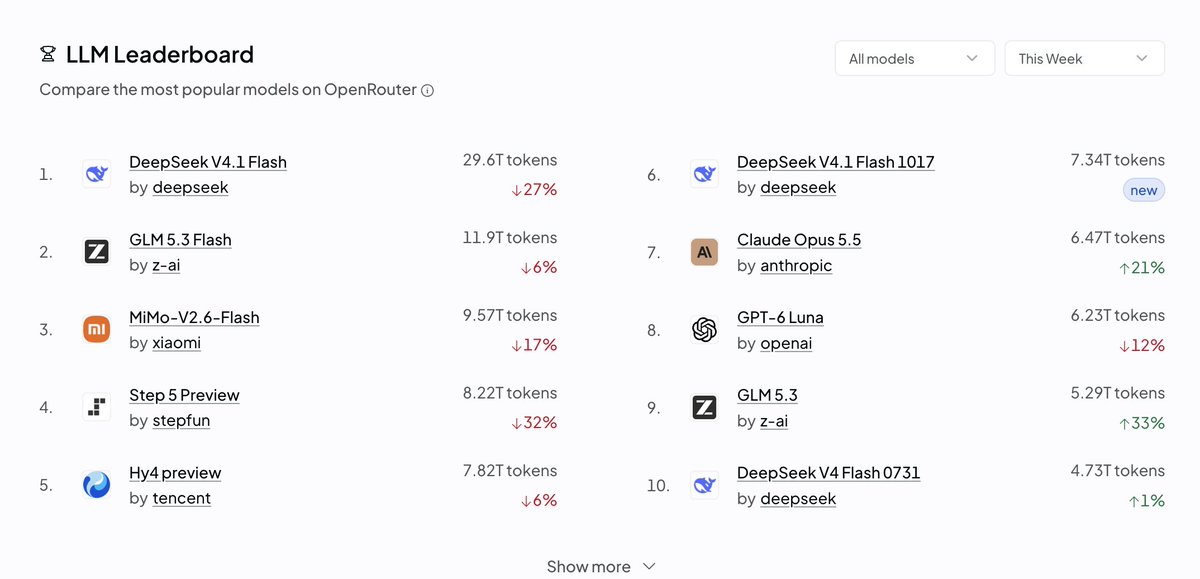Click the tencent author link
This screenshot has width=1200, height=579.
click(x=181, y=498)
